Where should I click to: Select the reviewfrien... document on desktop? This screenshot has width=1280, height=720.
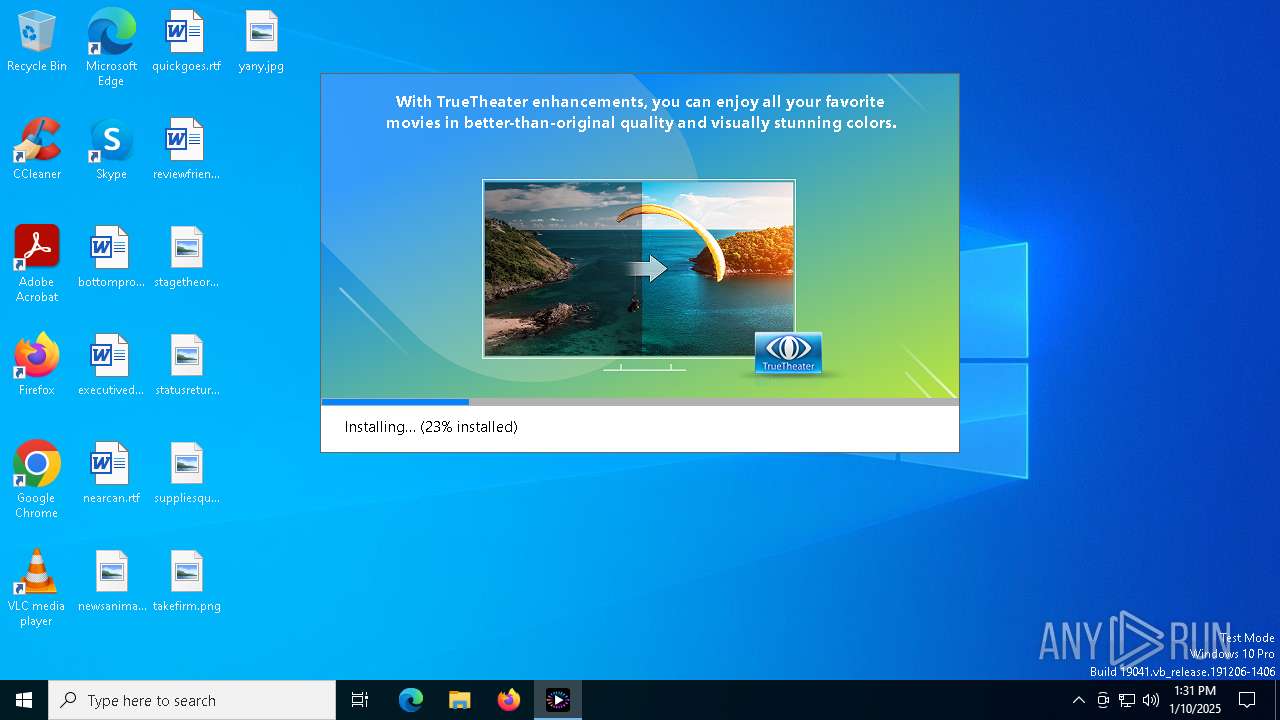coord(186,150)
